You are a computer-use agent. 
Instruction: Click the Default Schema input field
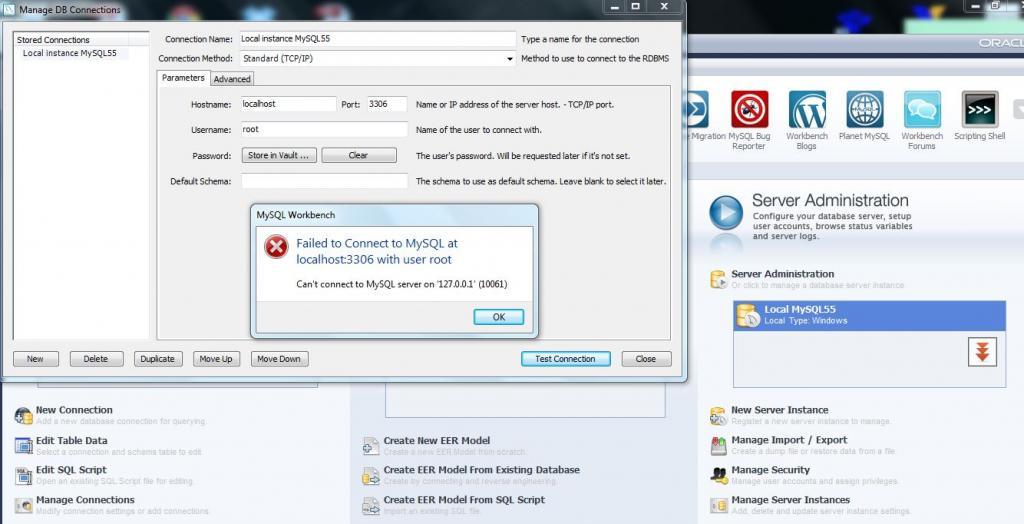[325, 181]
